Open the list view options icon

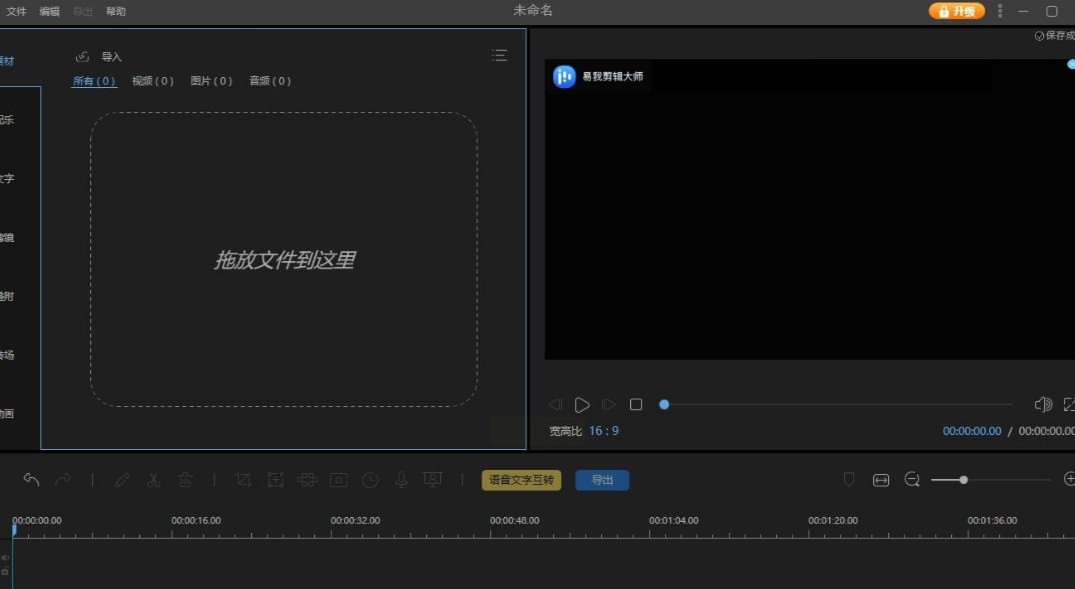499,56
